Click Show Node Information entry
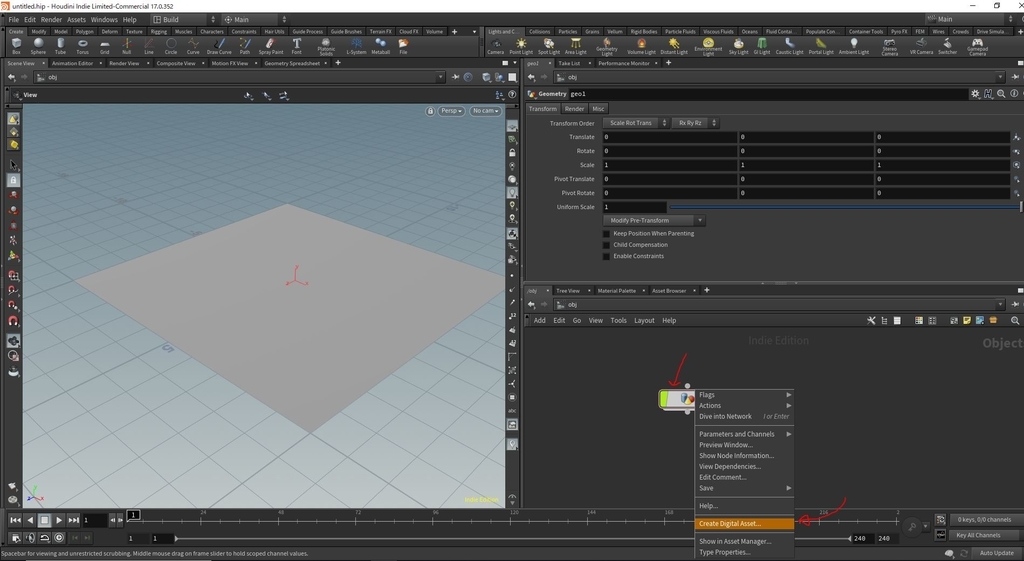This screenshot has height=561, width=1024. click(744, 455)
